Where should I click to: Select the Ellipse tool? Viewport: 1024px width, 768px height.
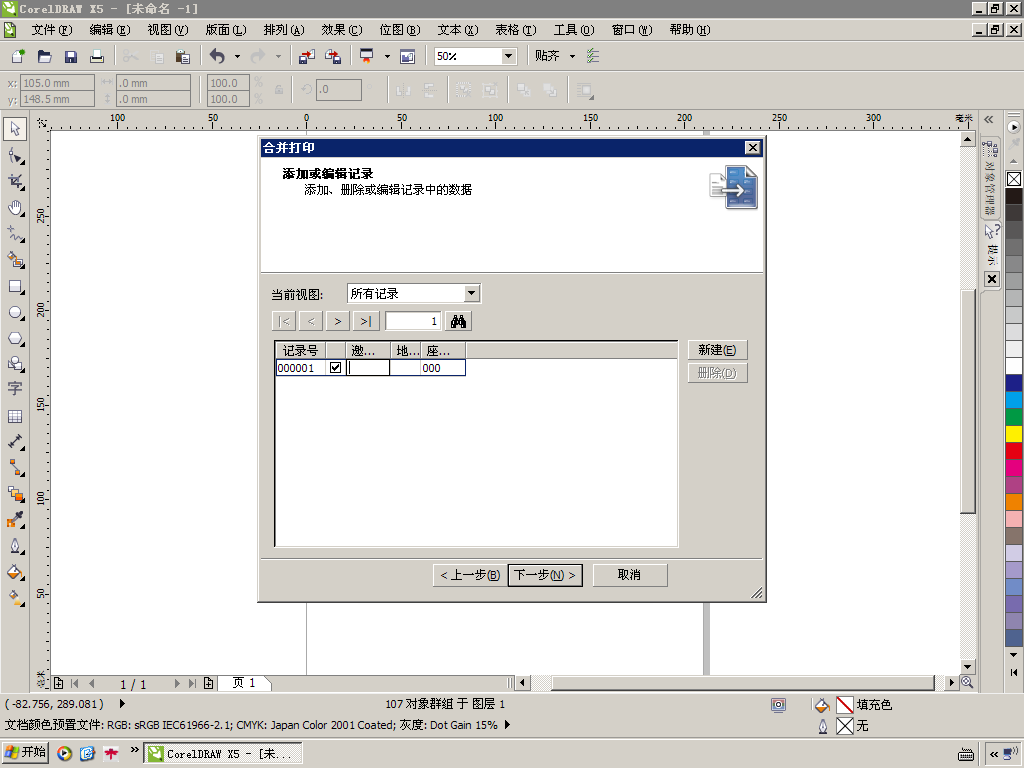(15, 313)
